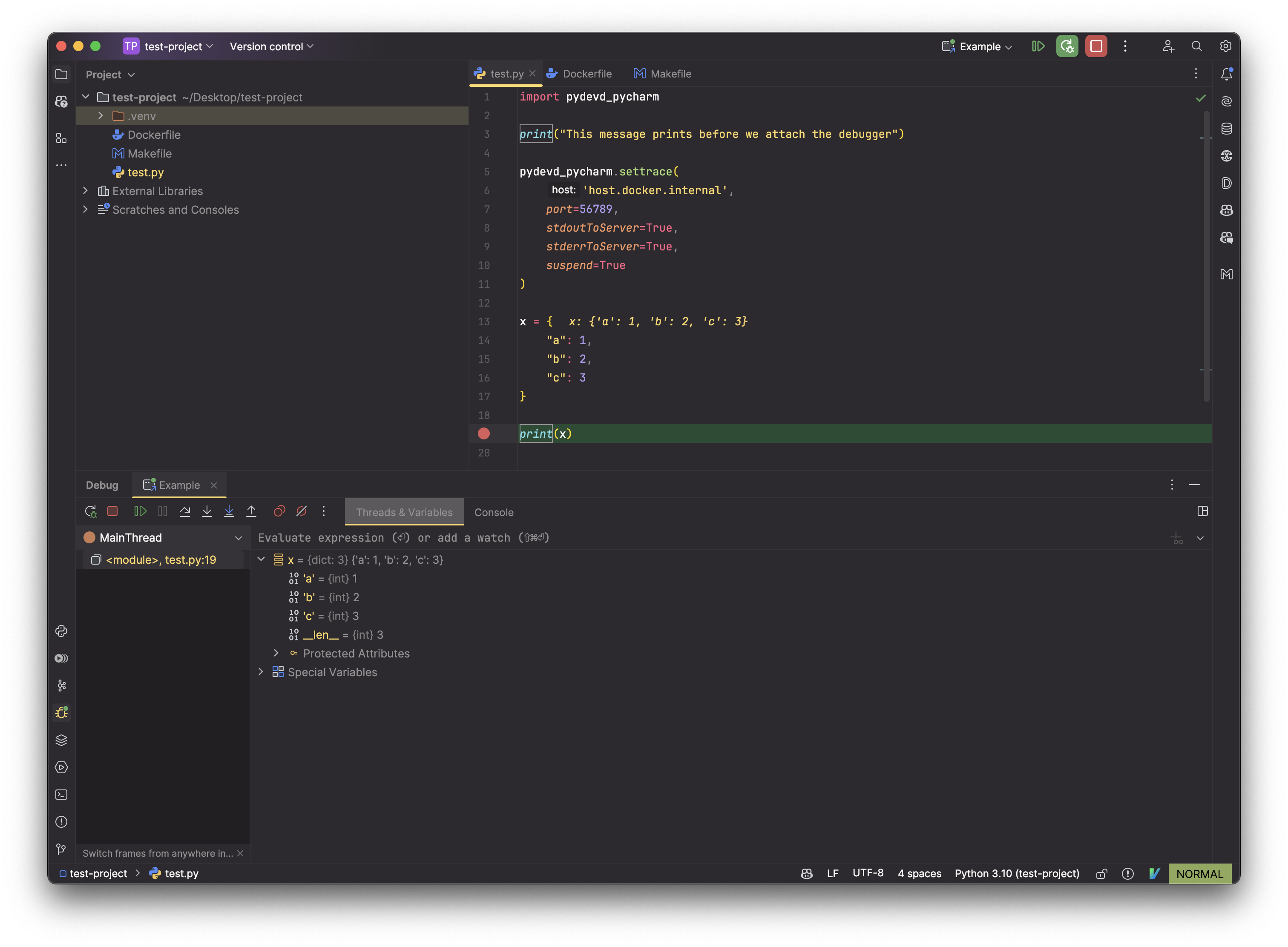Close the Example debug session tab

tap(214, 485)
